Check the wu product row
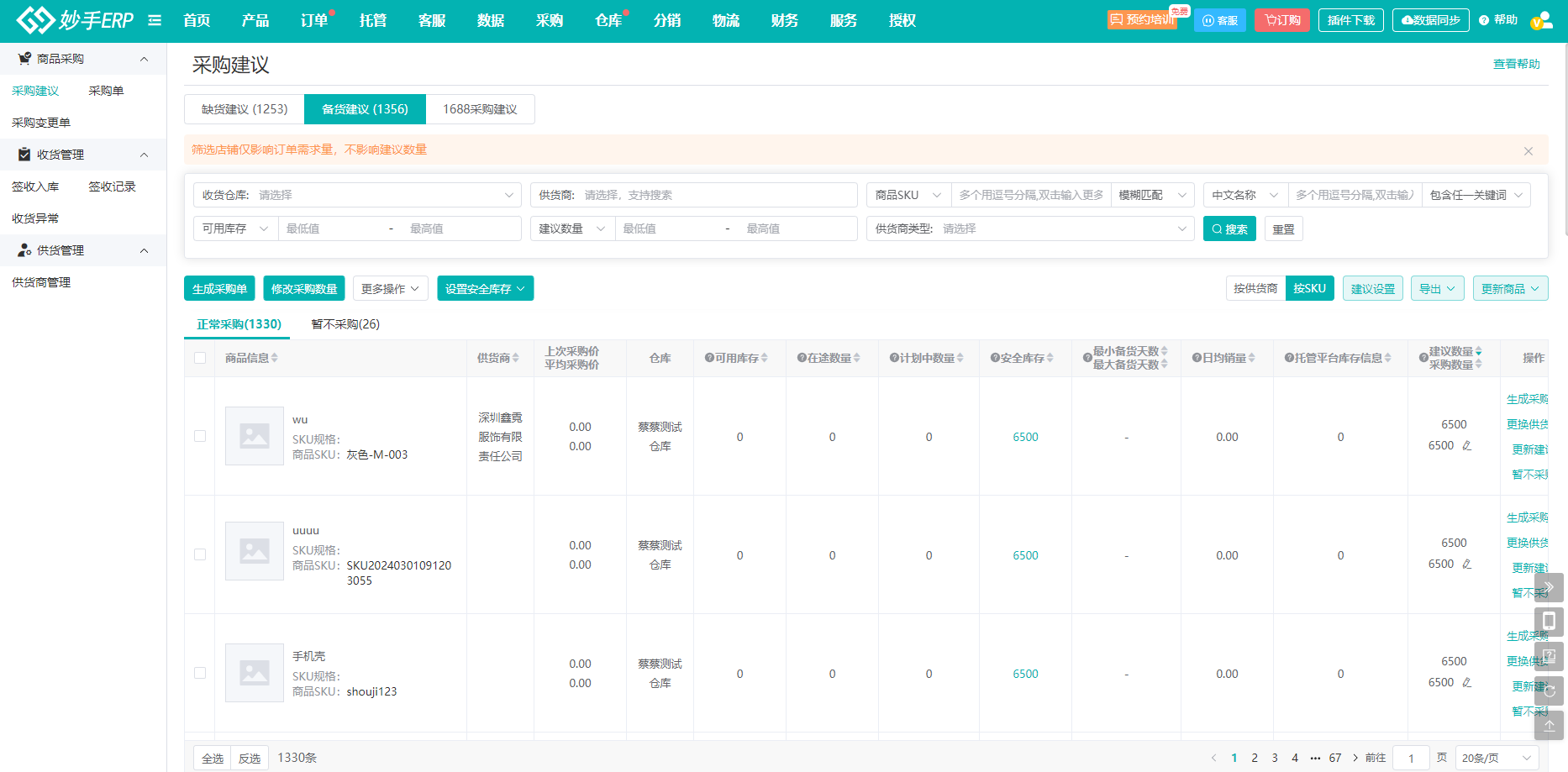Image resolution: width=1568 pixels, height=772 pixels. click(200, 436)
